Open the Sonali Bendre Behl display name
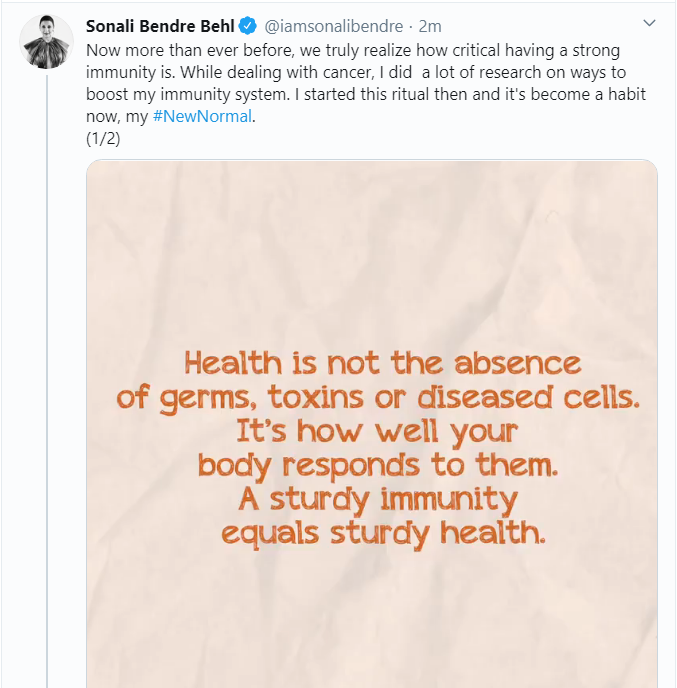The height and width of the screenshot is (688, 677). (x=160, y=25)
